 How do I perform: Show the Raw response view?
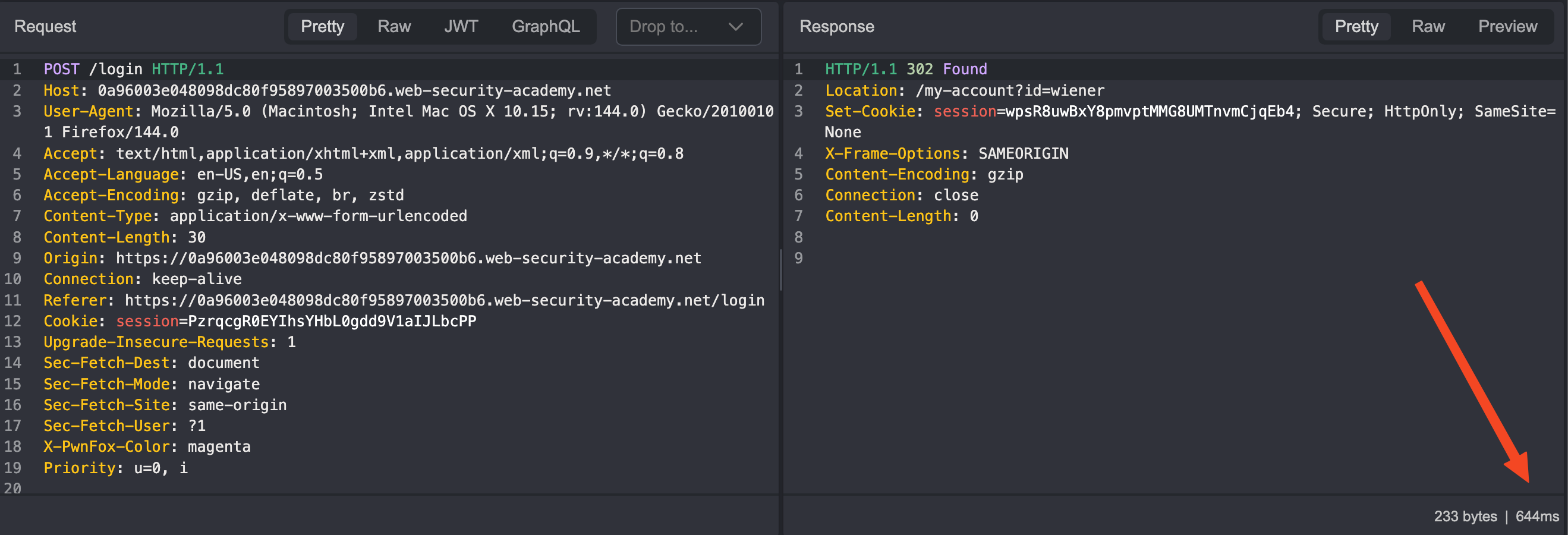pyautogui.click(x=1427, y=27)
